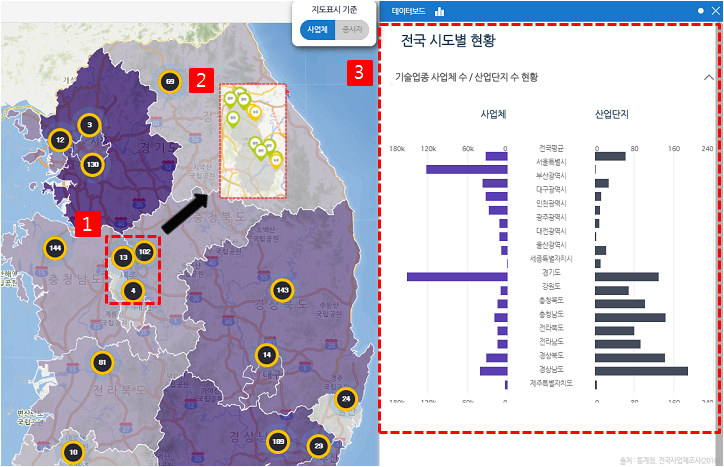Click the 경기도 산업단지 dark bar

point(627,277)
